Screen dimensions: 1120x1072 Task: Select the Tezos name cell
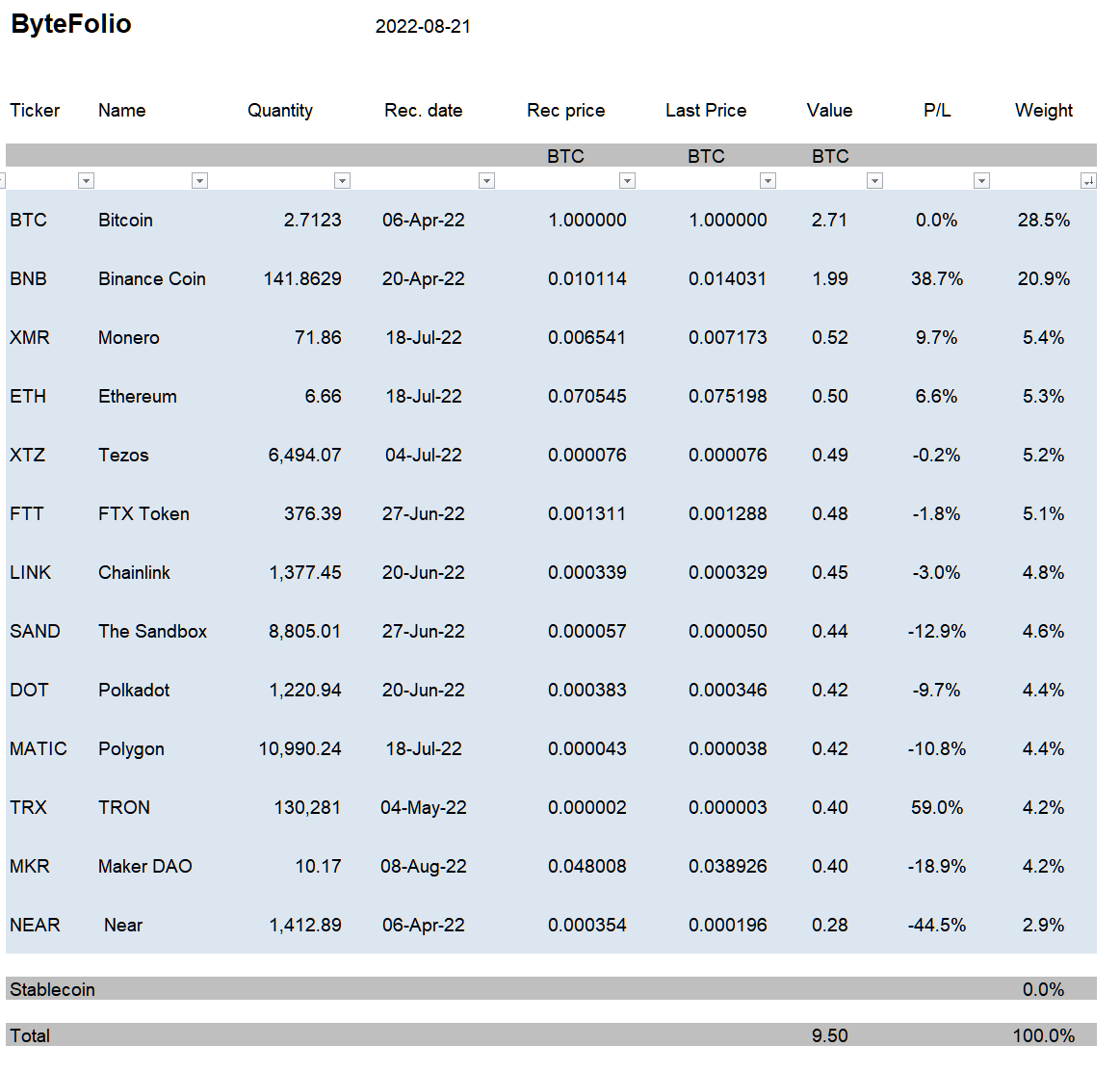123,455
